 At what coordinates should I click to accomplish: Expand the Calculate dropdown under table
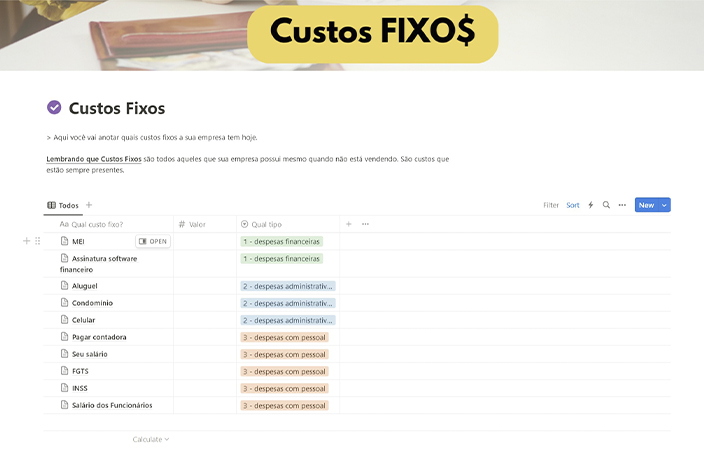(x=151, y=439)
